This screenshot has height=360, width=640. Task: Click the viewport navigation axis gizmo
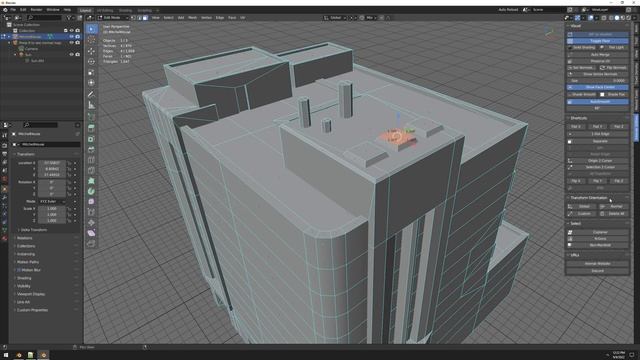coord(550,33)
